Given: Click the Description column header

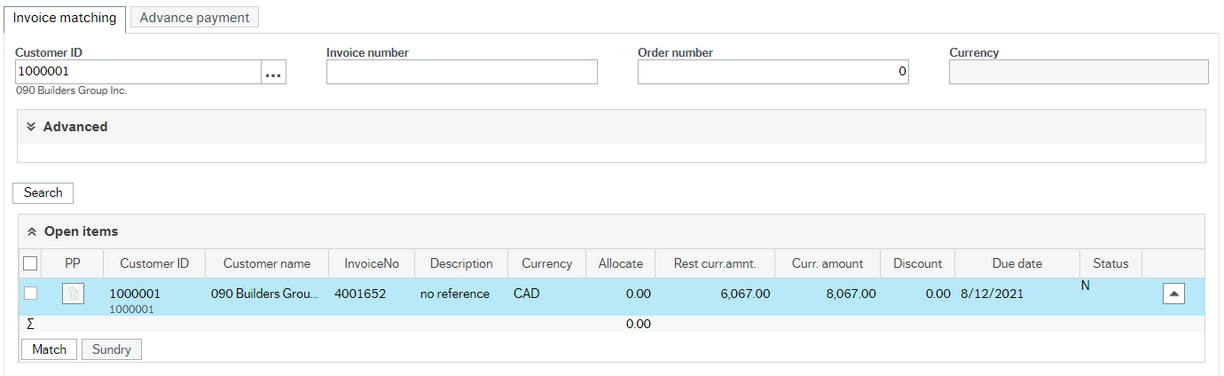Looking at the screenshot, I should tap(461, 264).
